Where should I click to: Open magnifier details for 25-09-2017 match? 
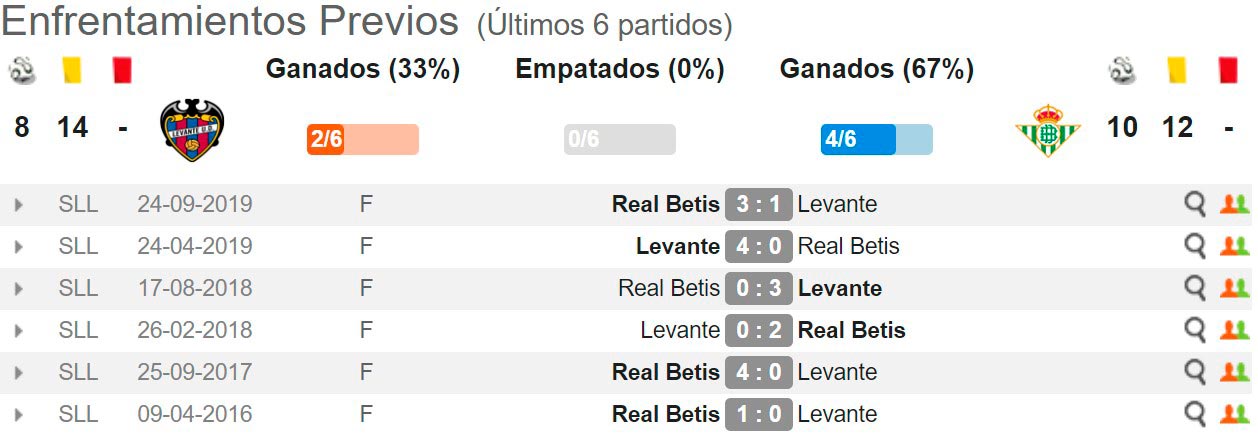click(1195, 372)
